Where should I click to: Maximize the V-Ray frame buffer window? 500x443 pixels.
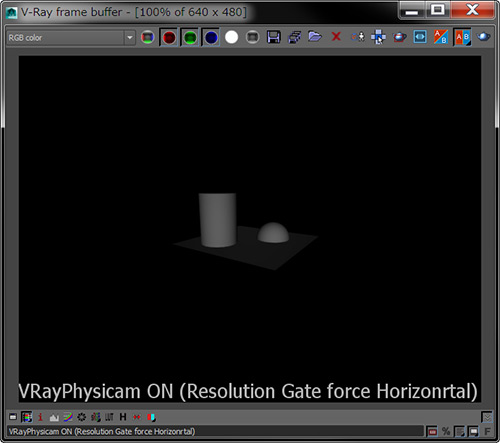(438, 10)
